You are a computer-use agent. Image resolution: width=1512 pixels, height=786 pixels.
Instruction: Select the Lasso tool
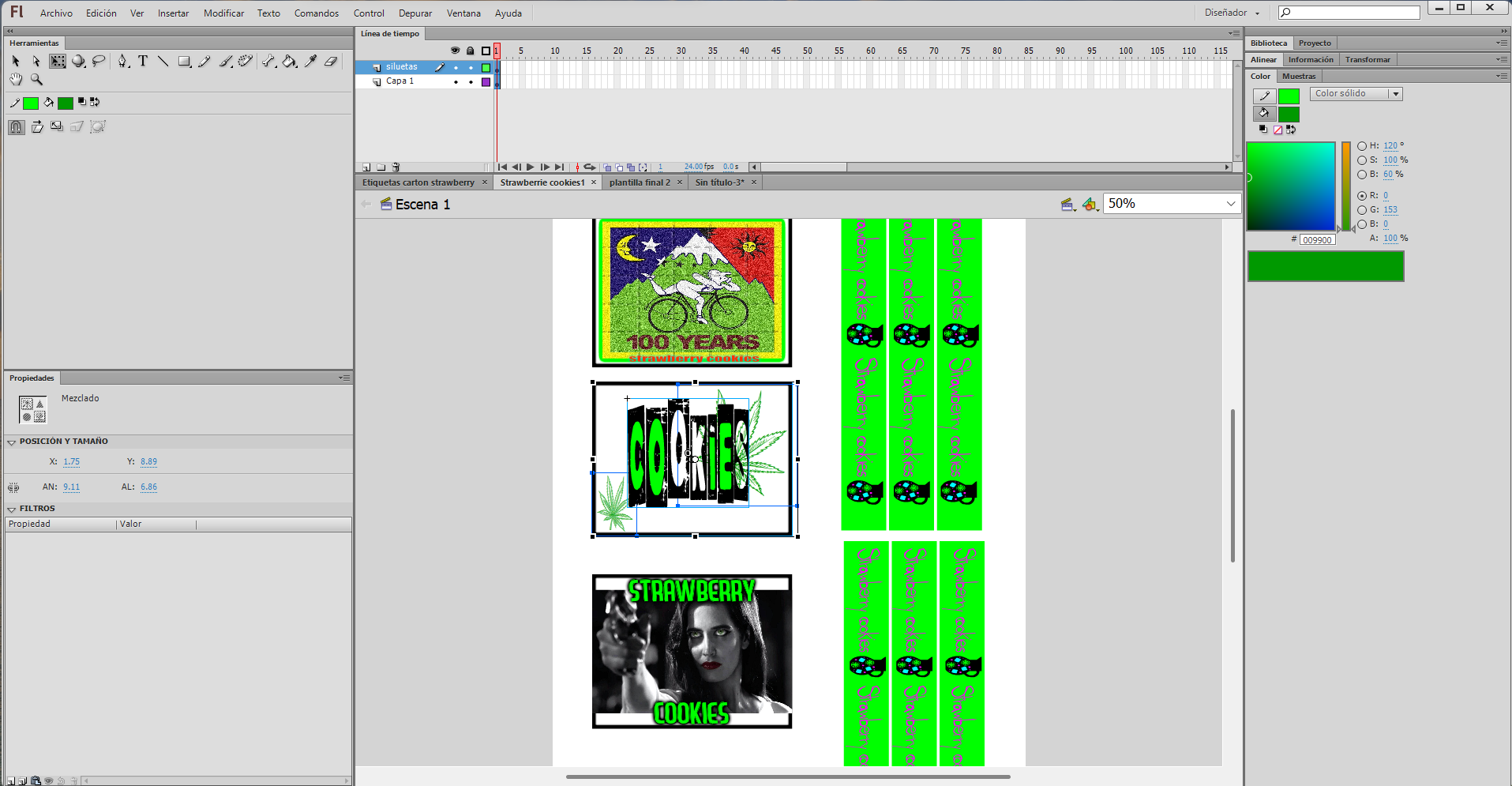point(99,61)
